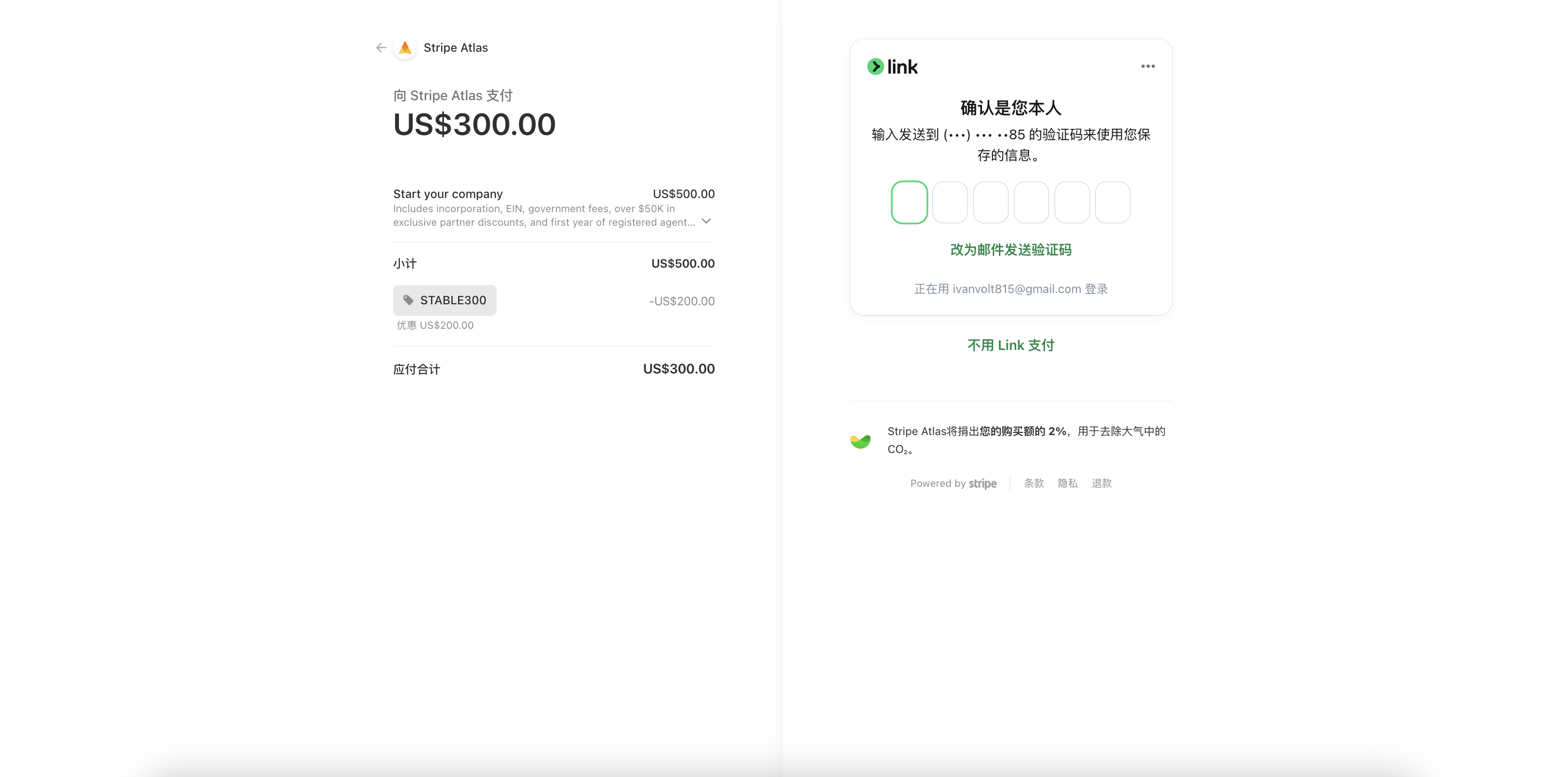Click the third verification code box
1568x777 pixels.
pyautogui.click(x=990, y=202)
